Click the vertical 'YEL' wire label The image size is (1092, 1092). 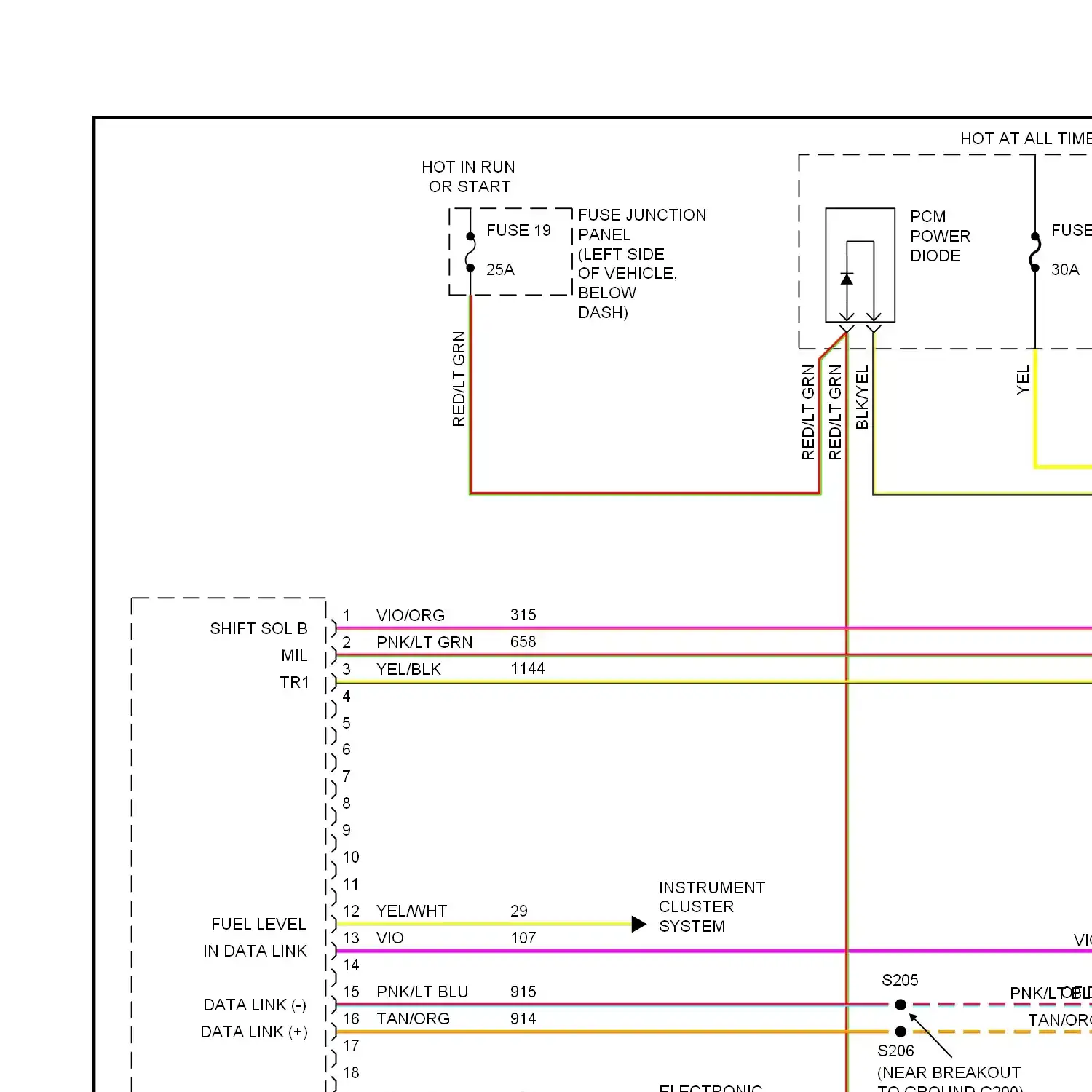(x=1023, y=380)
